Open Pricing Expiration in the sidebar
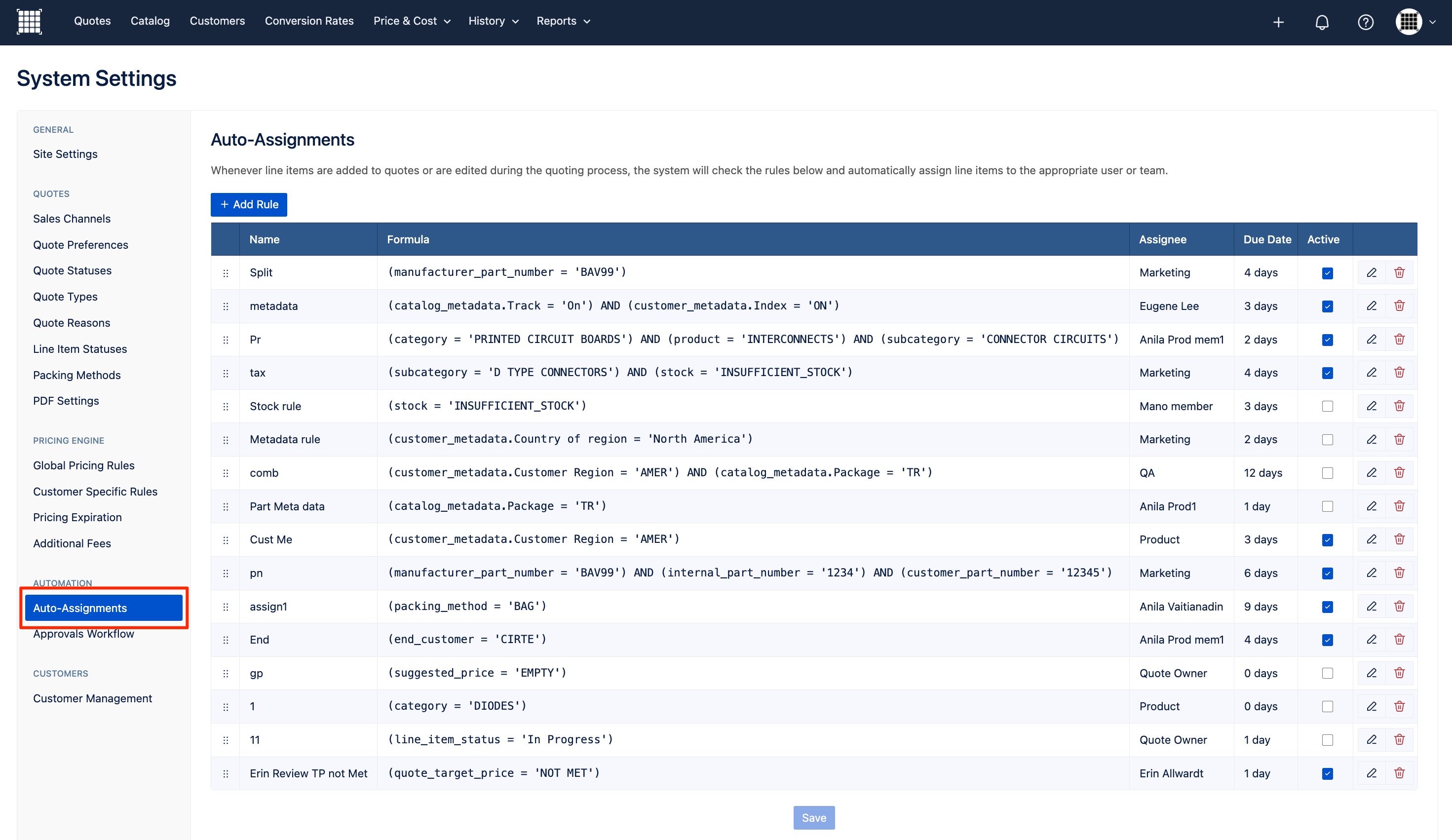 77,517
